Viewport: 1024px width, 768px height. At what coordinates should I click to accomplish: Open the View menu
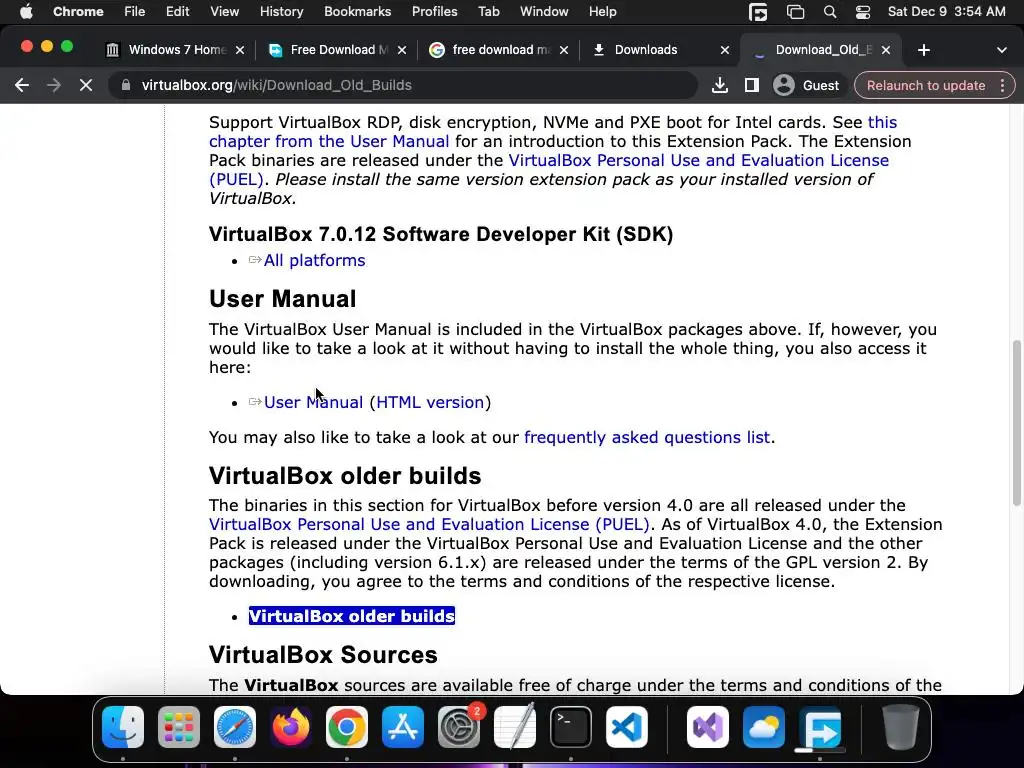point(224,12)
